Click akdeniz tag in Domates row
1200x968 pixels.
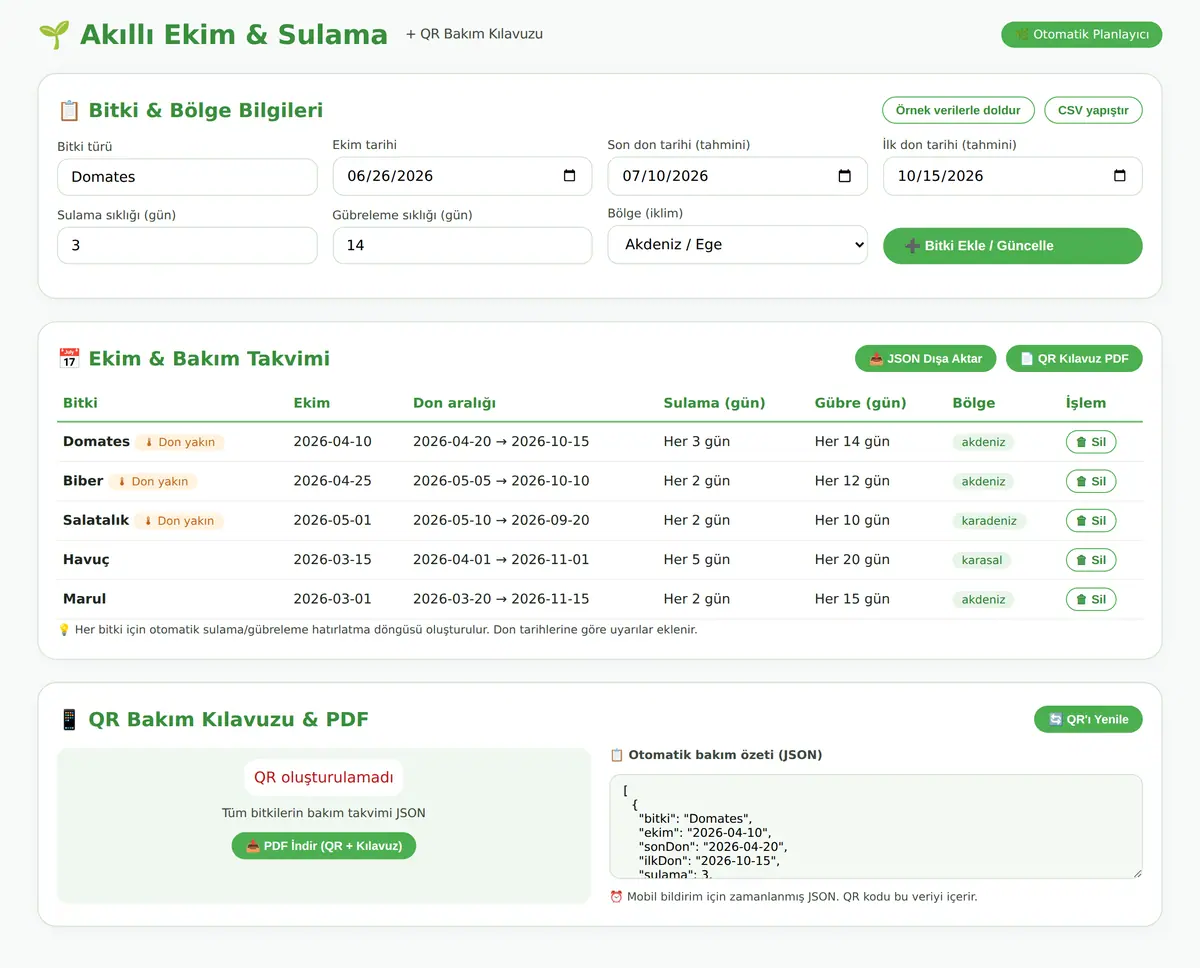[983, 442]
